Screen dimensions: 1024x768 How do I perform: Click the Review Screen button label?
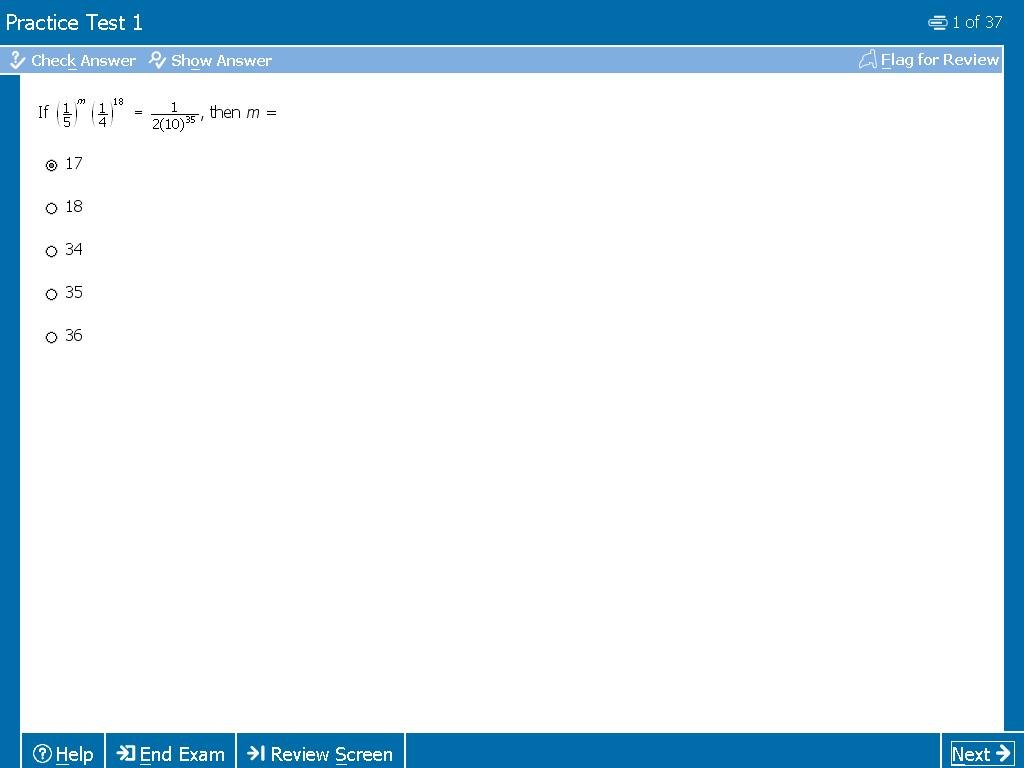pyautogui.click(x=332, y=754)
